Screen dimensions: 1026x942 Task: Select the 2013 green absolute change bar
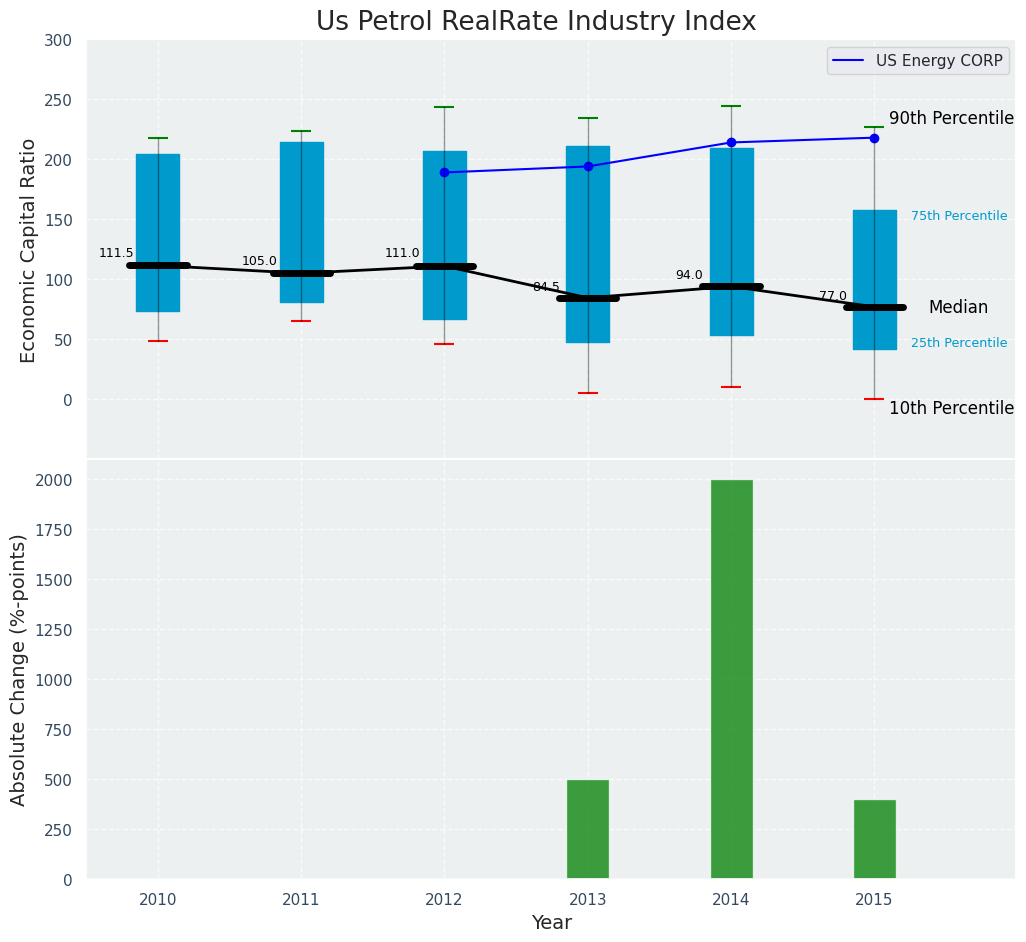point(588,829)
